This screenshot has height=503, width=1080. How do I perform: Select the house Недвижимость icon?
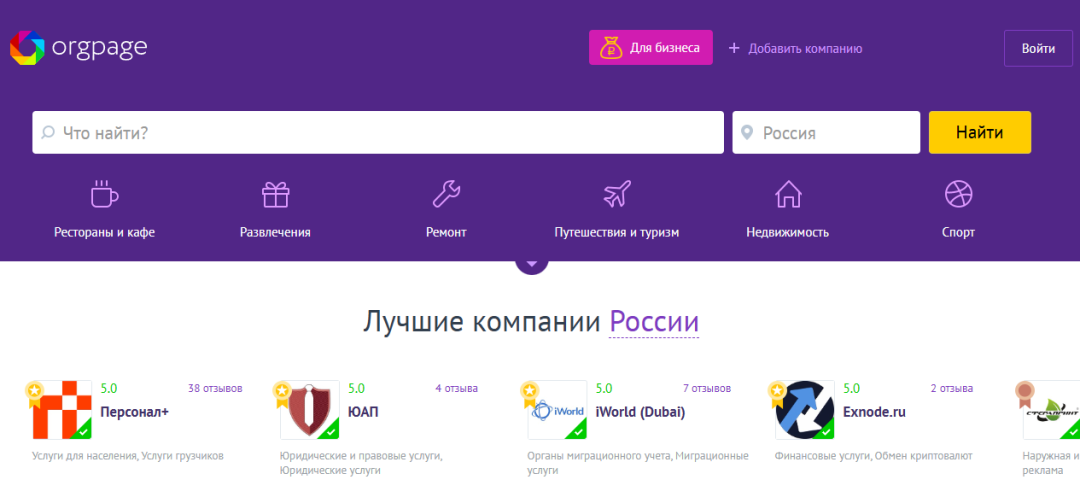pos(788,194)
